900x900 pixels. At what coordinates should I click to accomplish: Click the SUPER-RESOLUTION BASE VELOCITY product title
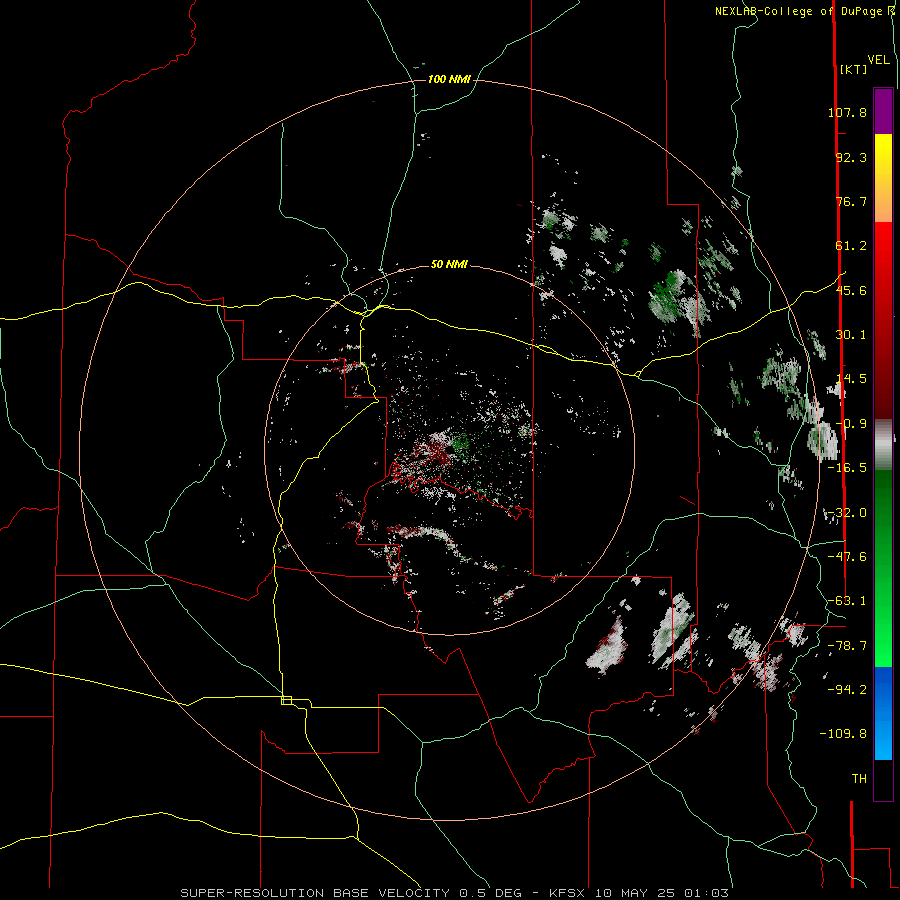pyautogui.click(x=315, y=893)
